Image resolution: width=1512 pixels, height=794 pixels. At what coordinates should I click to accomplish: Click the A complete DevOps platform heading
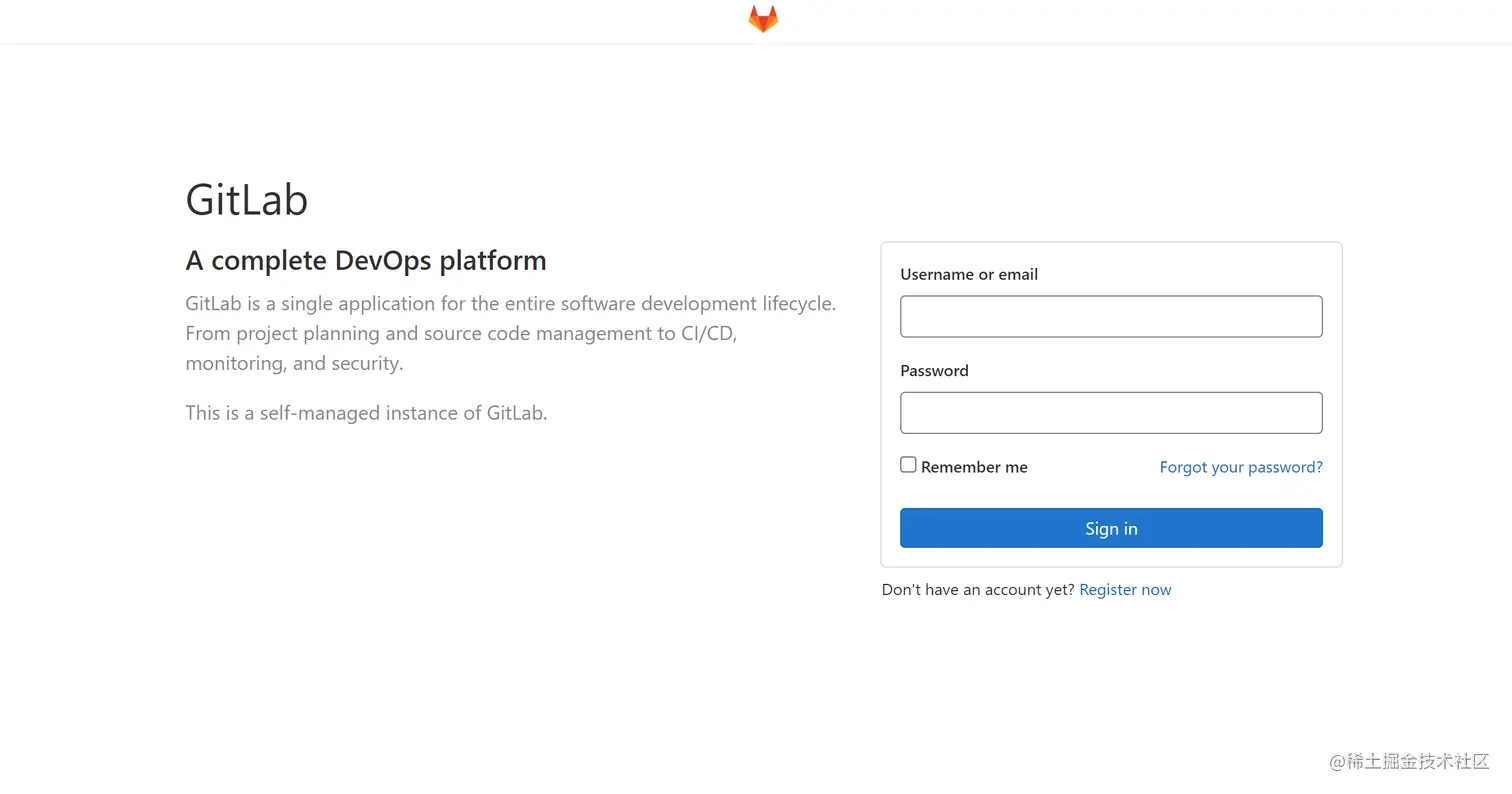[365, 260]
